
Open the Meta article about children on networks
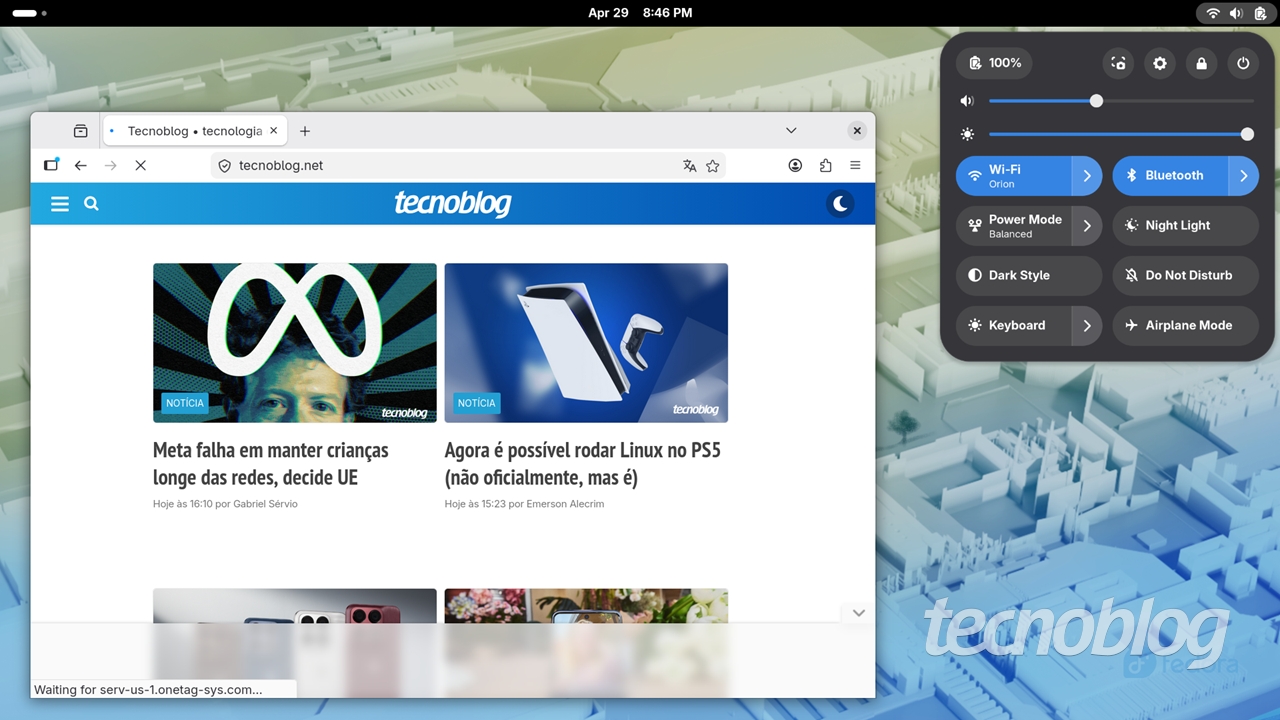tap(271, 463)
